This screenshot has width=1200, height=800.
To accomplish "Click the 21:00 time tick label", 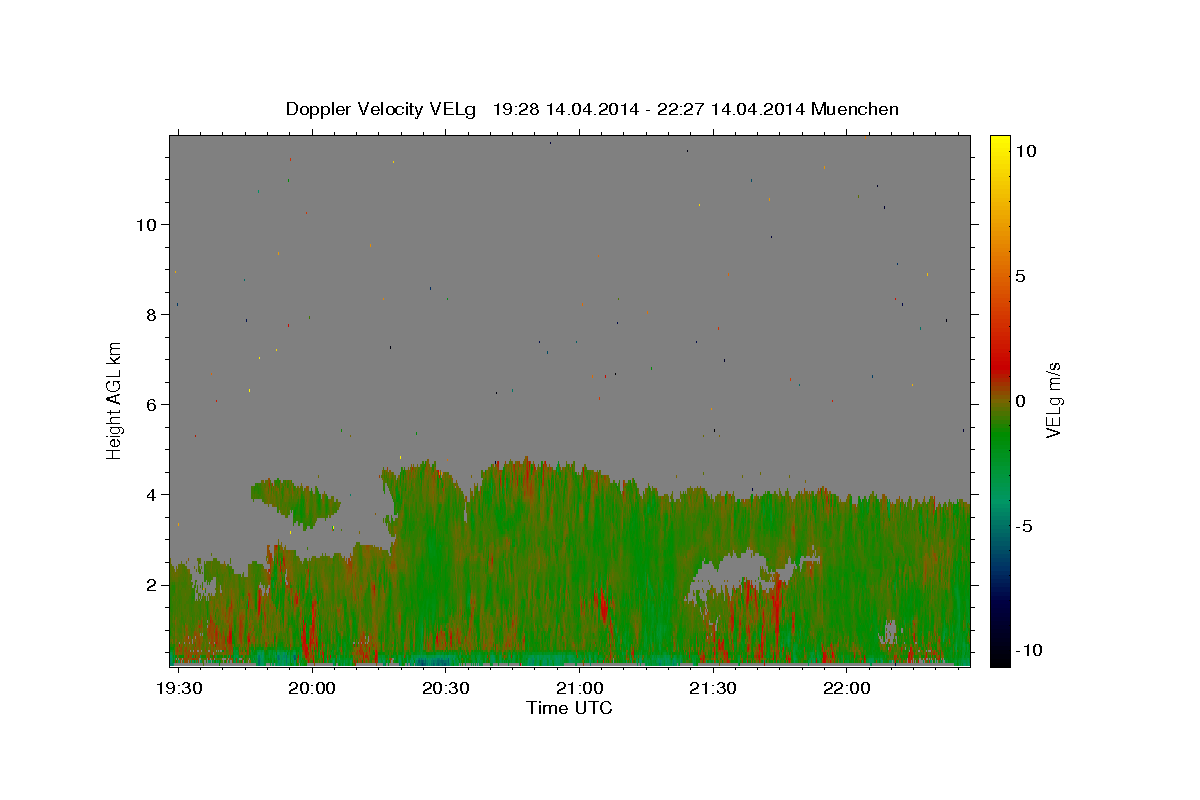I will 580,688.
